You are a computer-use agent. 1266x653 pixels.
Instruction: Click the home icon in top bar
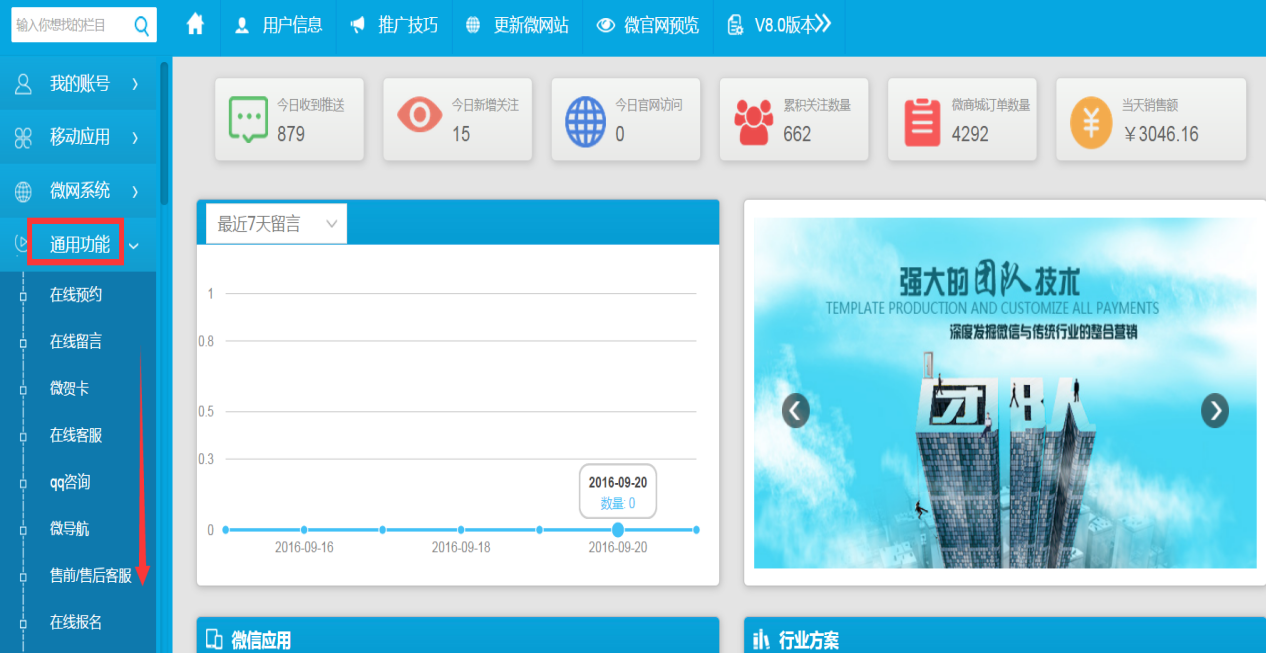195,25
